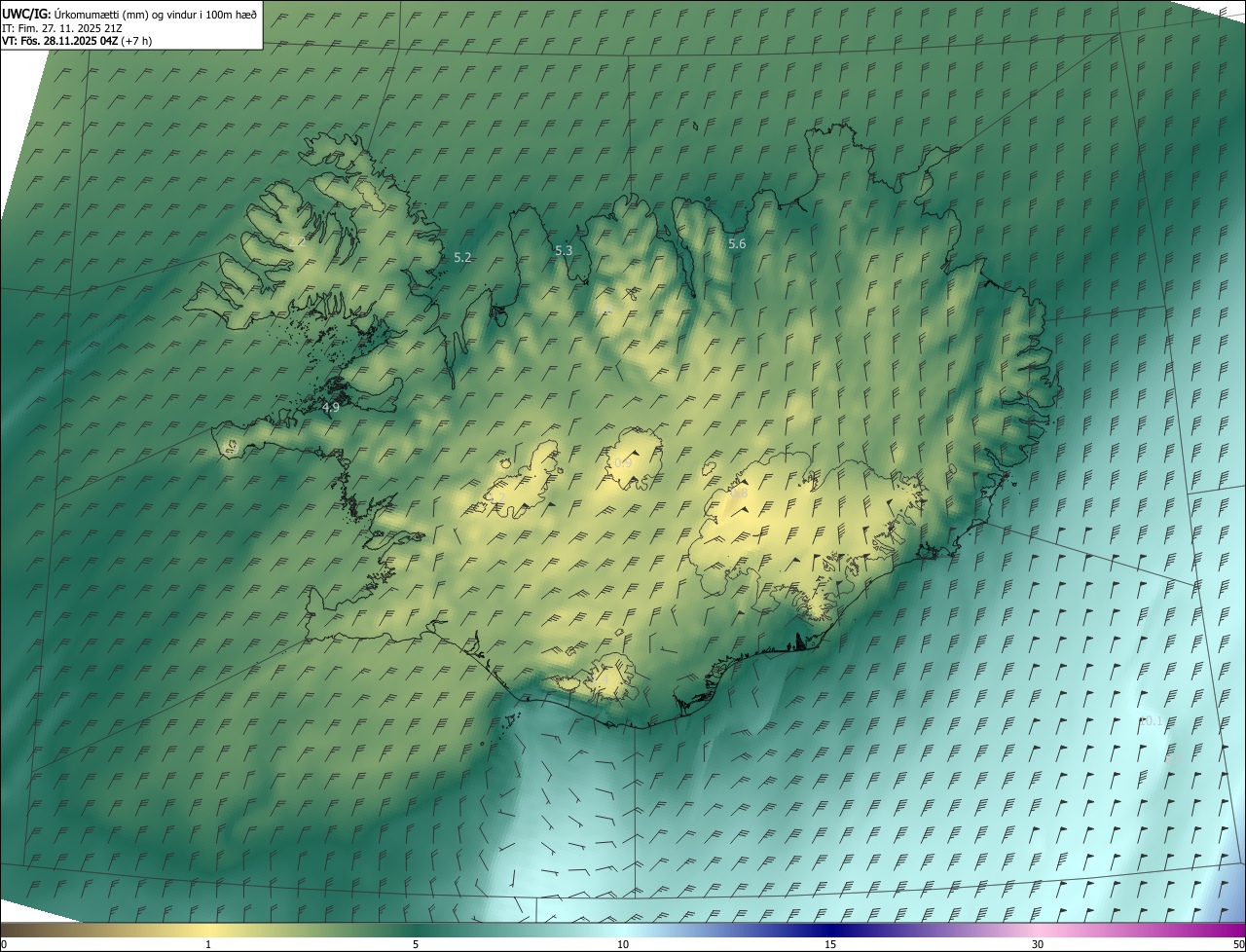Click the 5.6 value label on the map
Image resolution: width=1246 pixels, height=952 pixels.
pyautogui.click(x=737, y=244)
